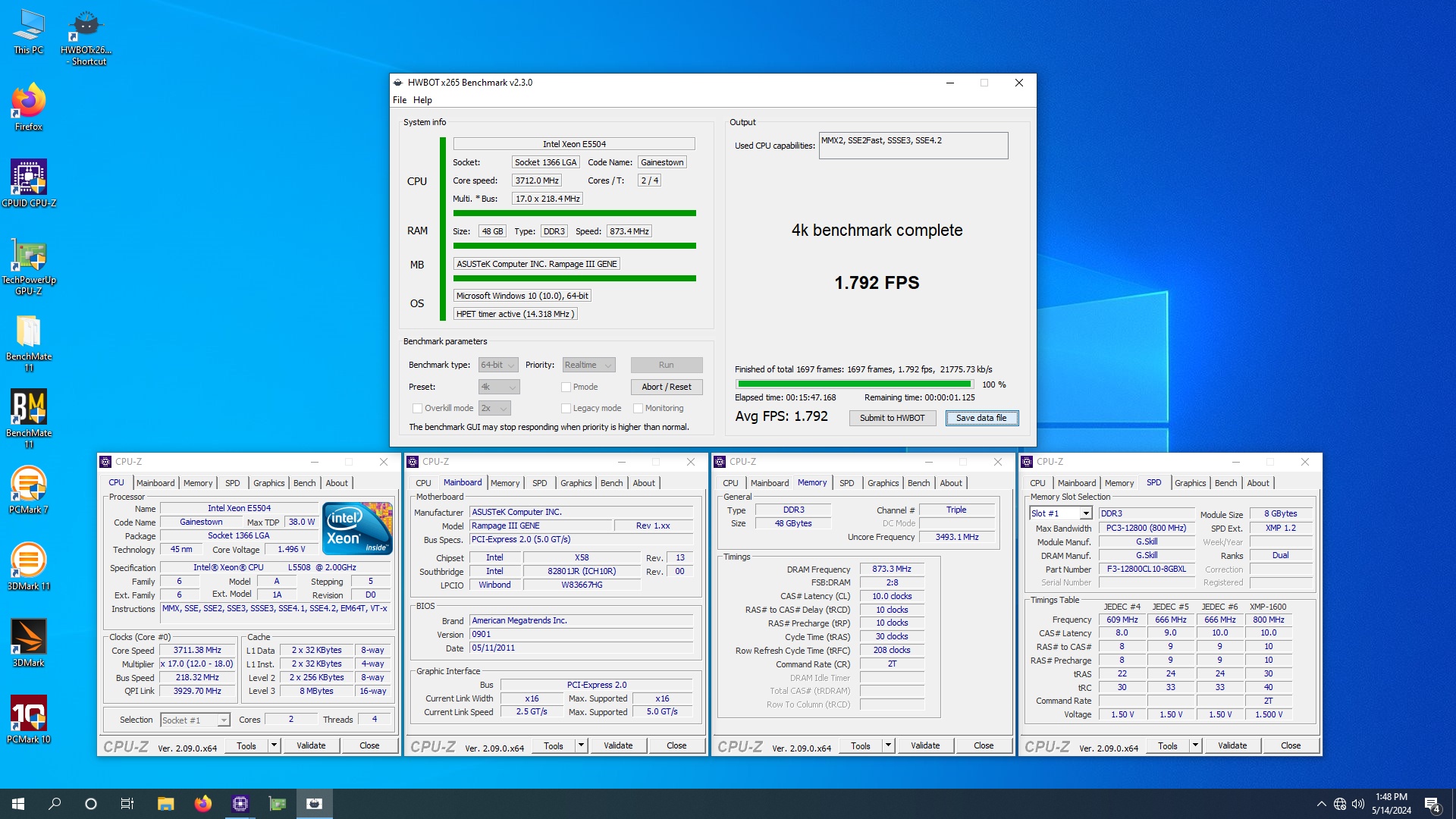The height and width of the screenshot is (819, 1456).
Task: Launch Firefox from the desktop
Action: pyautogui.click(x=29, y=108)
